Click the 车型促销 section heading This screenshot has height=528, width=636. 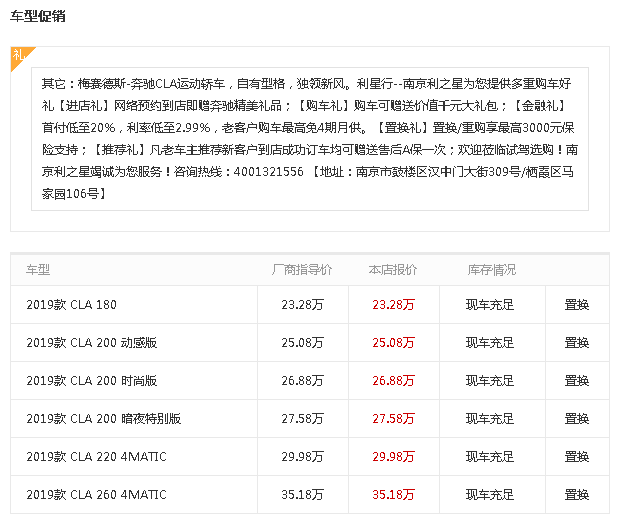click(38, 17)
